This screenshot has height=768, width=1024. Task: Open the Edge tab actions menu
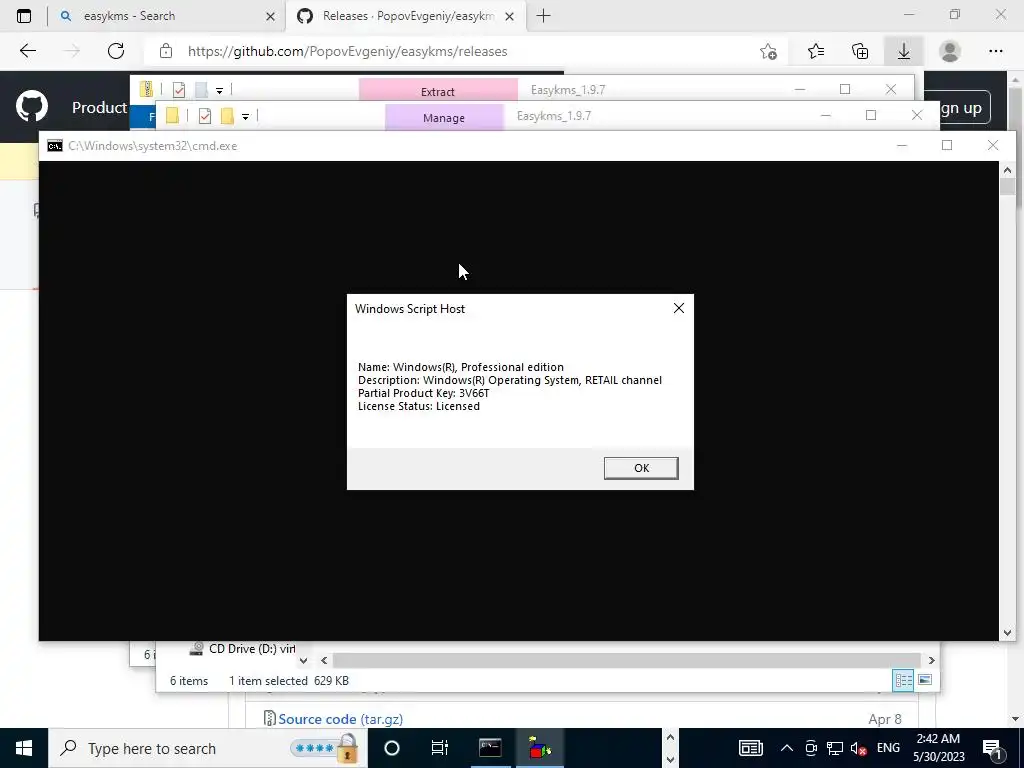[24, 16]
